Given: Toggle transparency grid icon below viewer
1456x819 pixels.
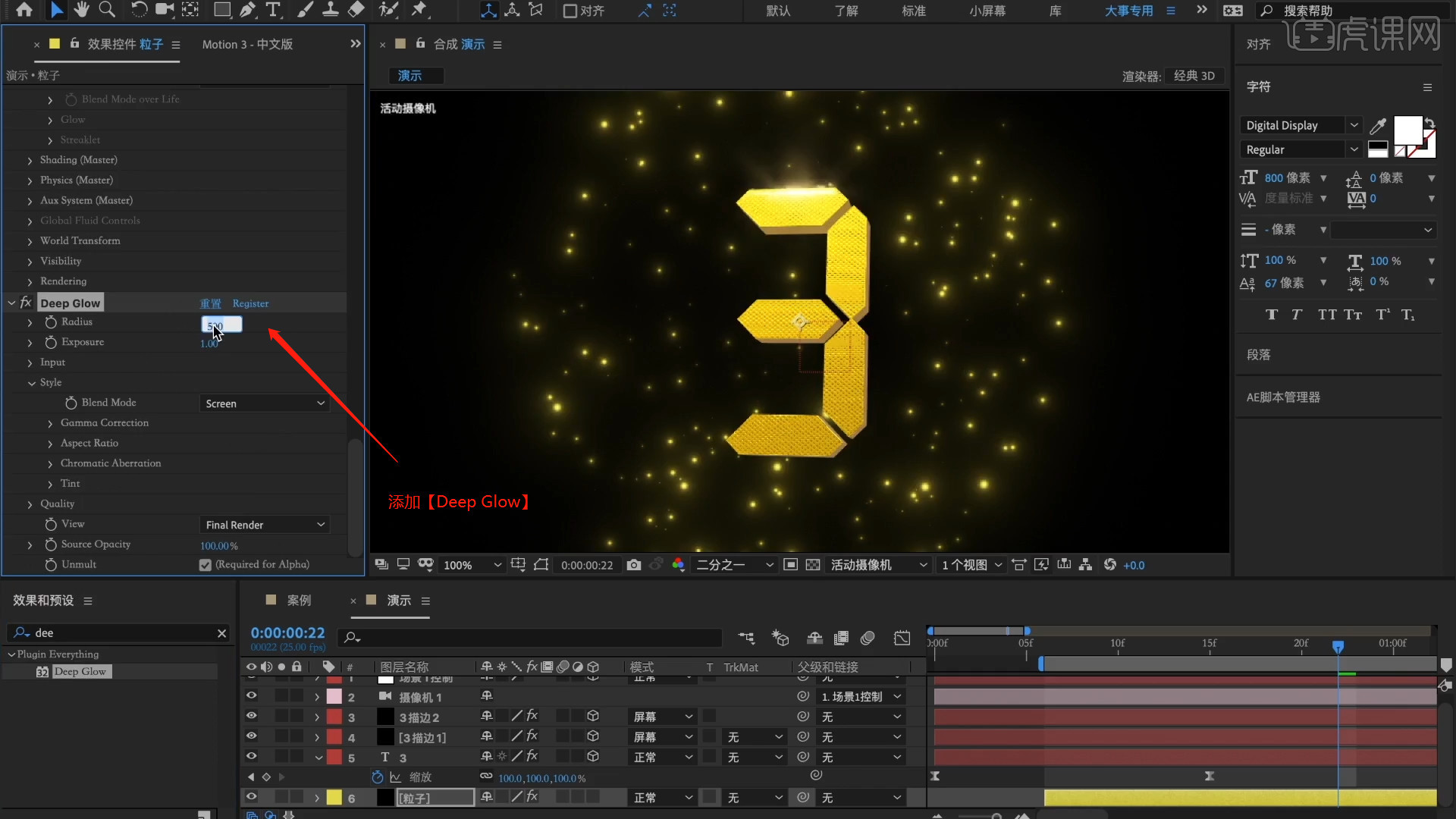Looking at the screenshot, I should point(813,565).
